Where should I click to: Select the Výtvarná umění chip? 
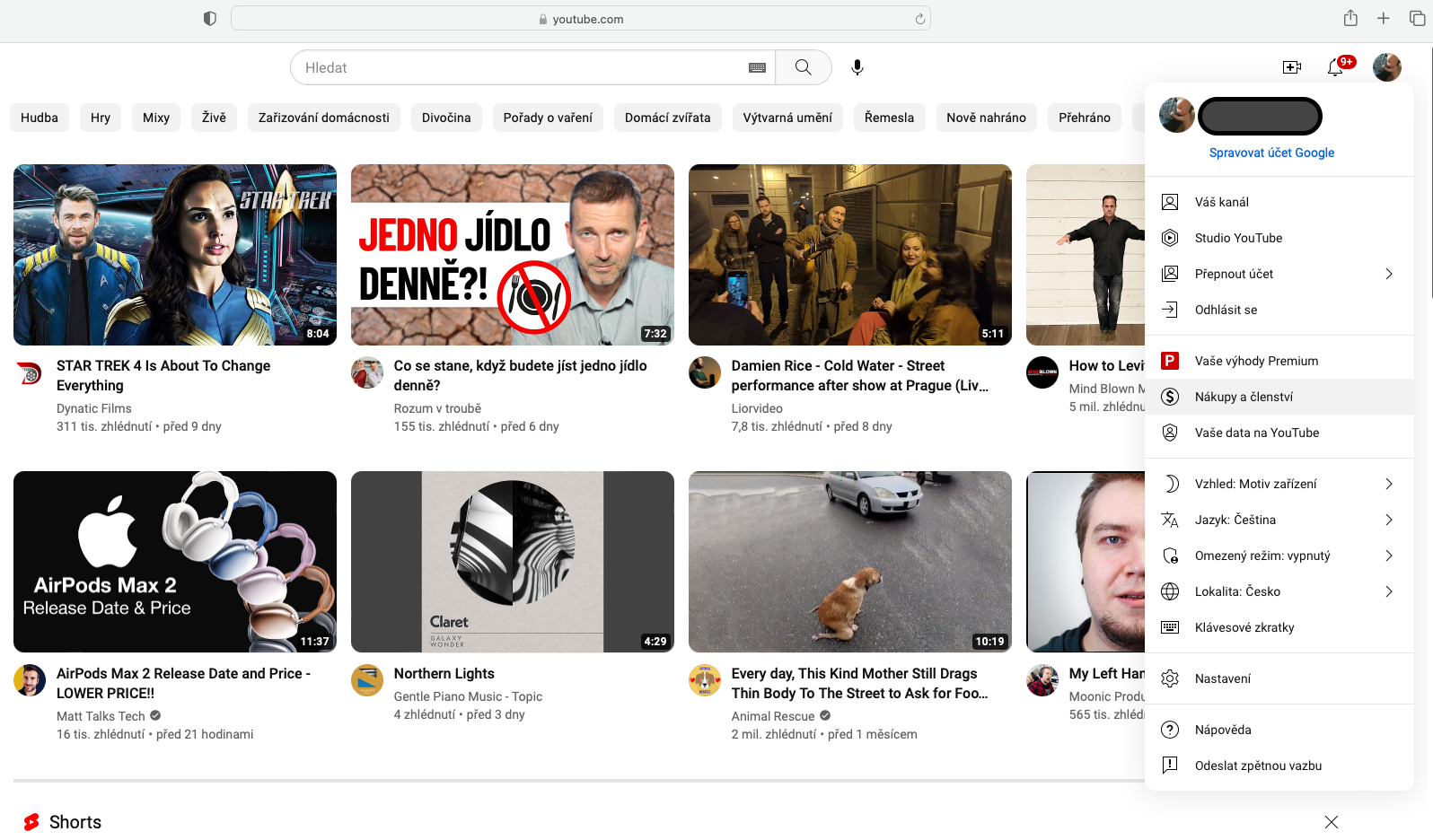pos(787,118)
